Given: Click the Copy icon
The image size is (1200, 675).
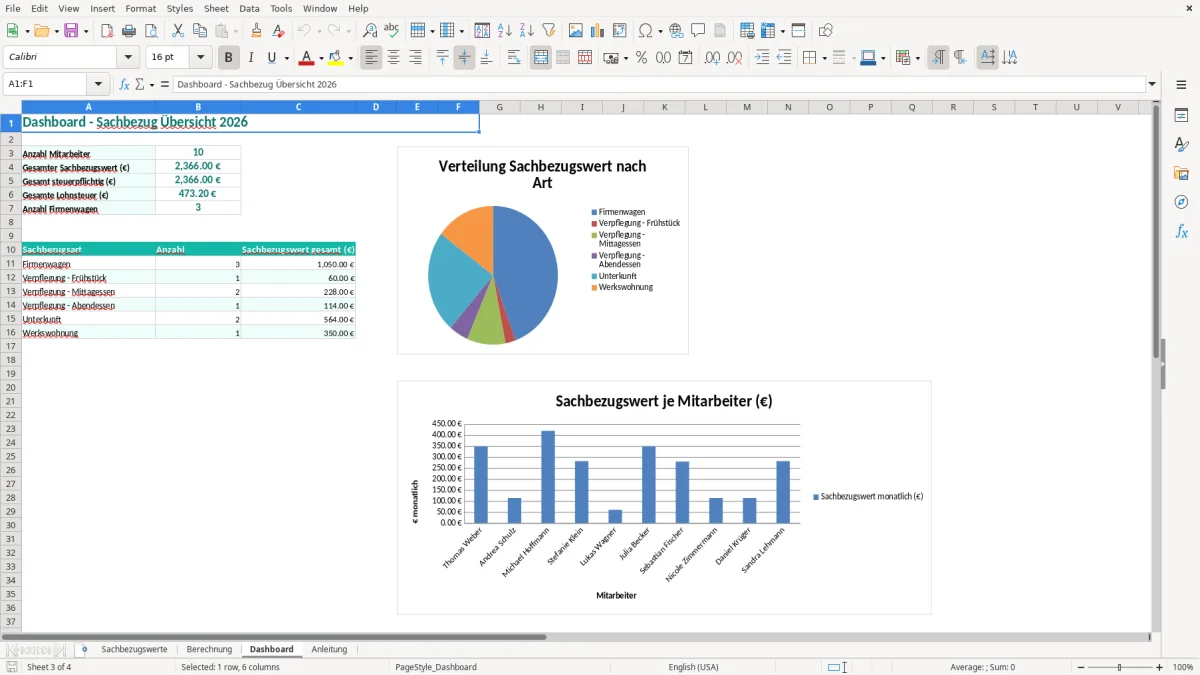Looking at the screenshot, I should point(200,31).
